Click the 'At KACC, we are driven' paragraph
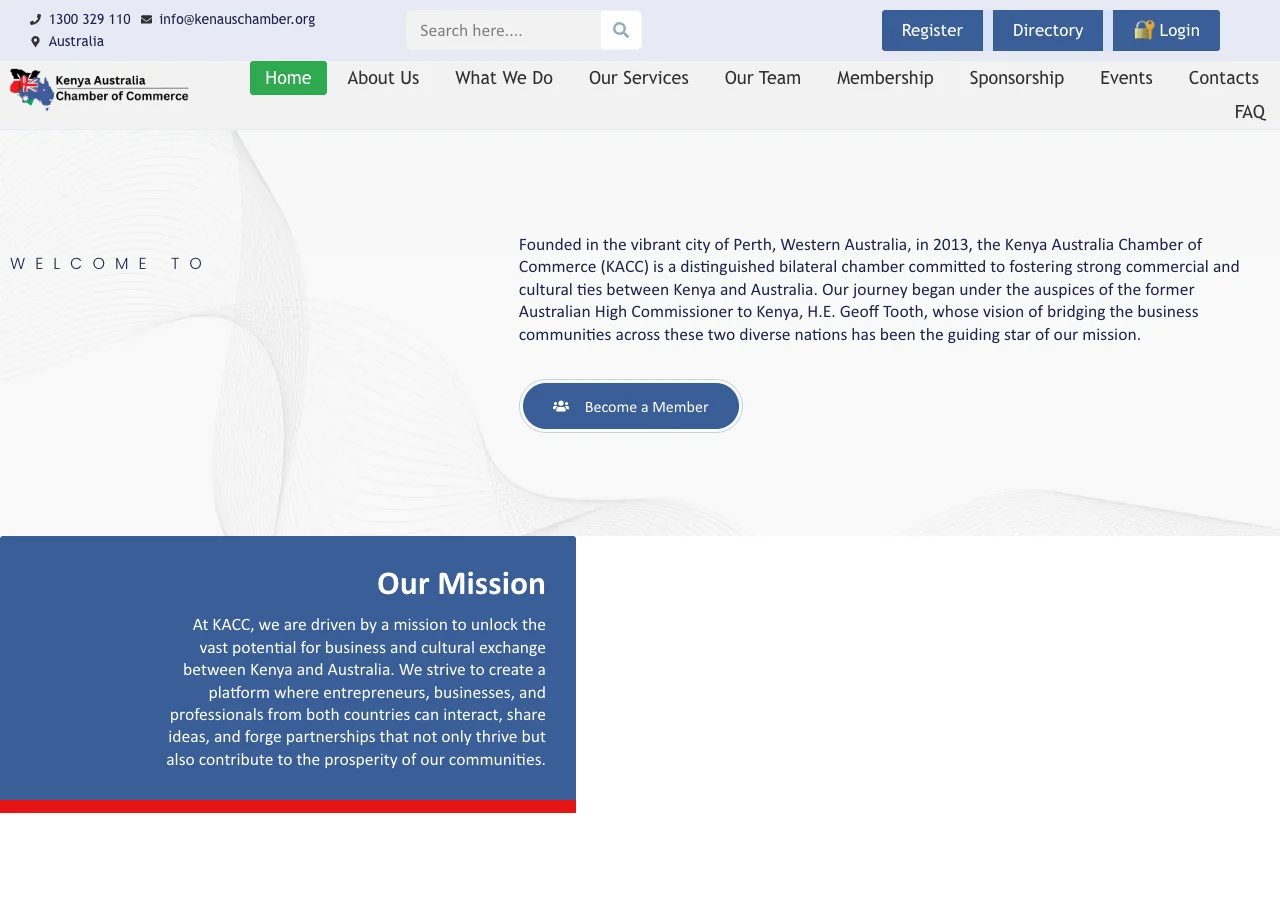1280x900 pixels. [x=357, y=692]
